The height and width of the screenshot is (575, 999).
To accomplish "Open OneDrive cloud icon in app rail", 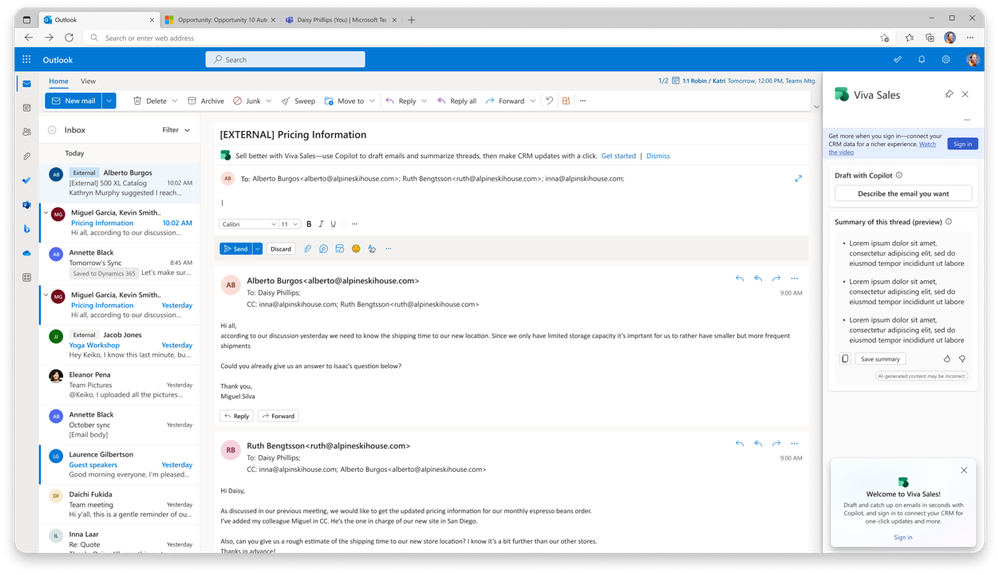I will point(26,253).
